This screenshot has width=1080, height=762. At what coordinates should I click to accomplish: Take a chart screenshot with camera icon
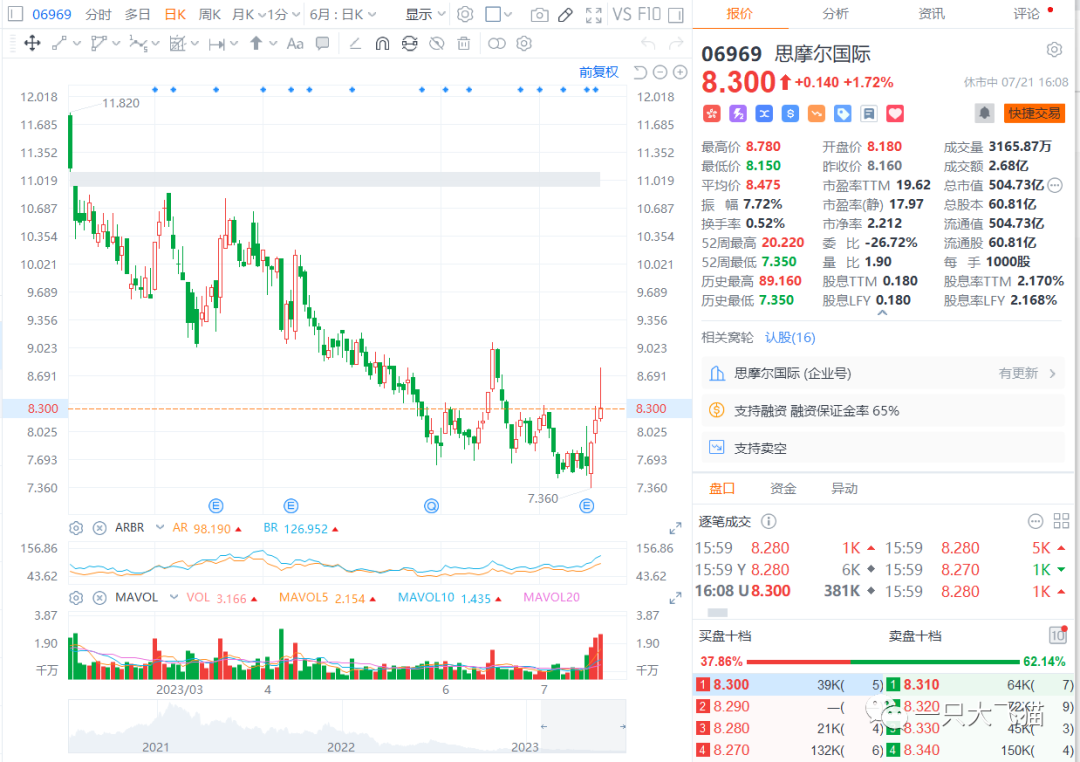[x=540, y=14]
